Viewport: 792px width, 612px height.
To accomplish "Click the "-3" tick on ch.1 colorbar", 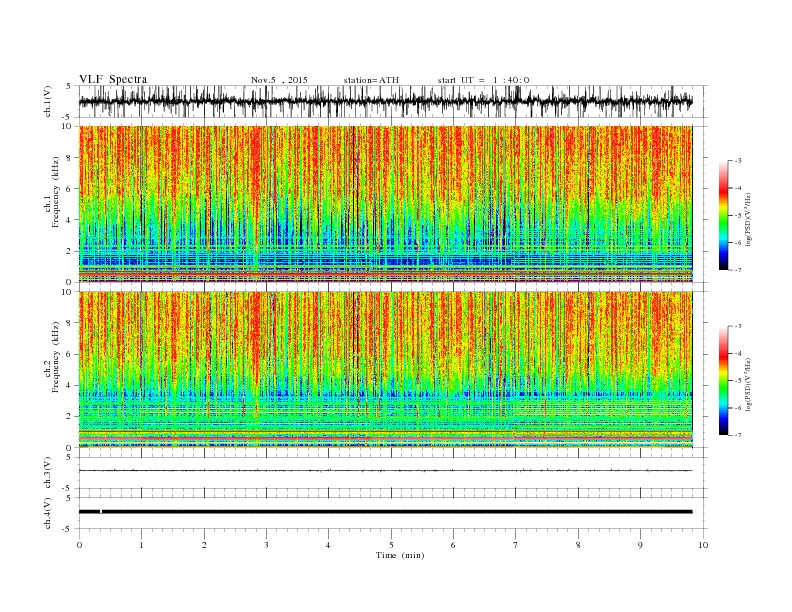I will tap(737, 161).
